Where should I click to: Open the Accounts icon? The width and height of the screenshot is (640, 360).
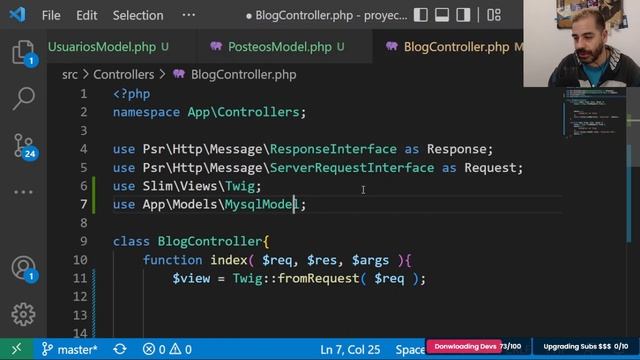(x=24, y=269)
